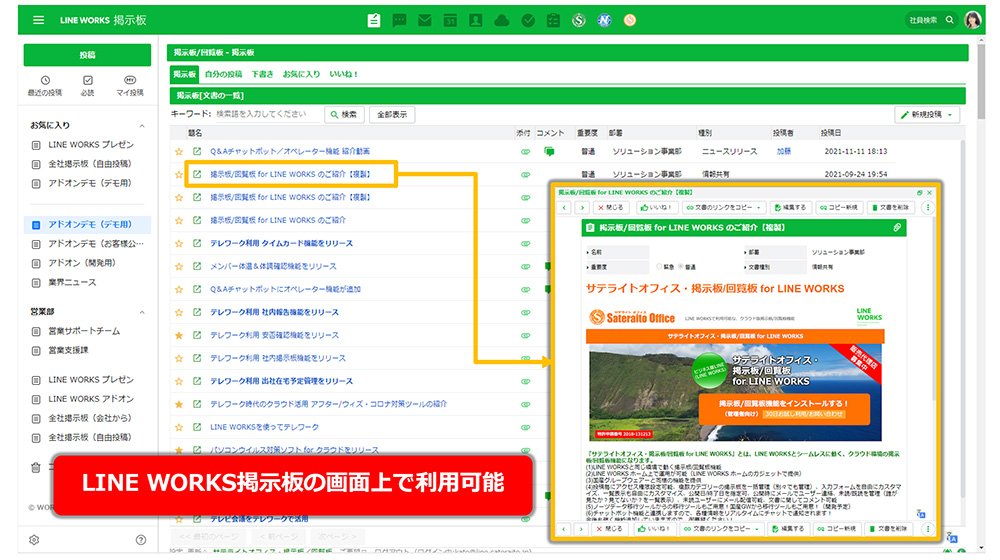Click the キーワード search input field

(267, 114)
